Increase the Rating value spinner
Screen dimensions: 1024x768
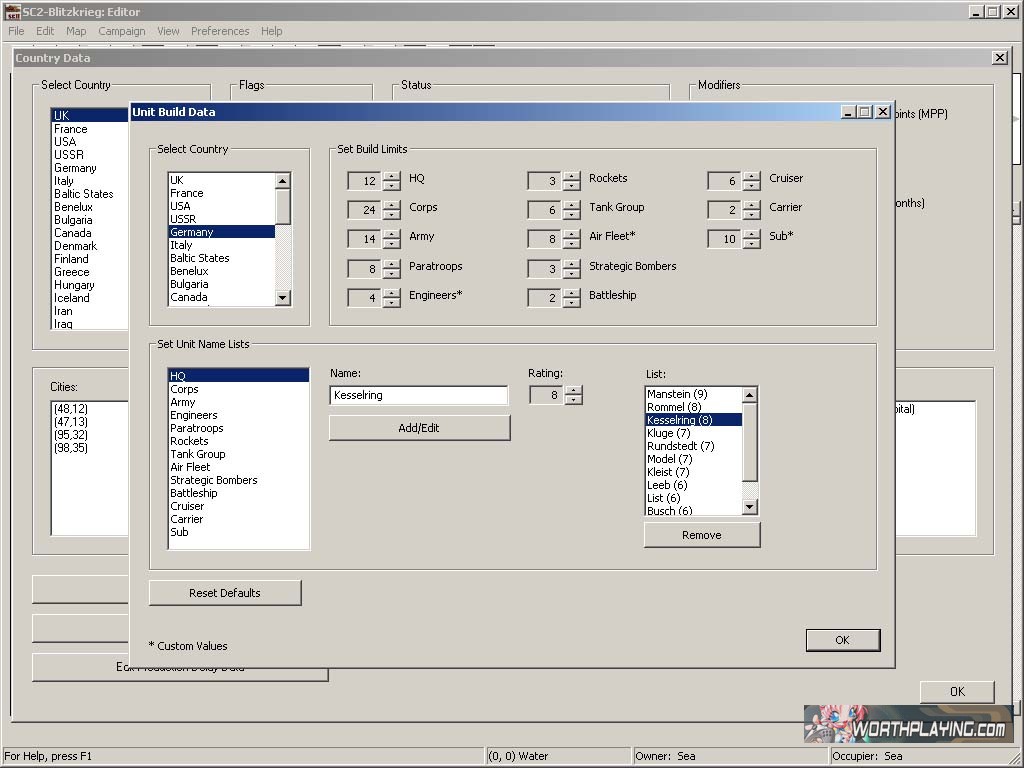coord(573,391)
